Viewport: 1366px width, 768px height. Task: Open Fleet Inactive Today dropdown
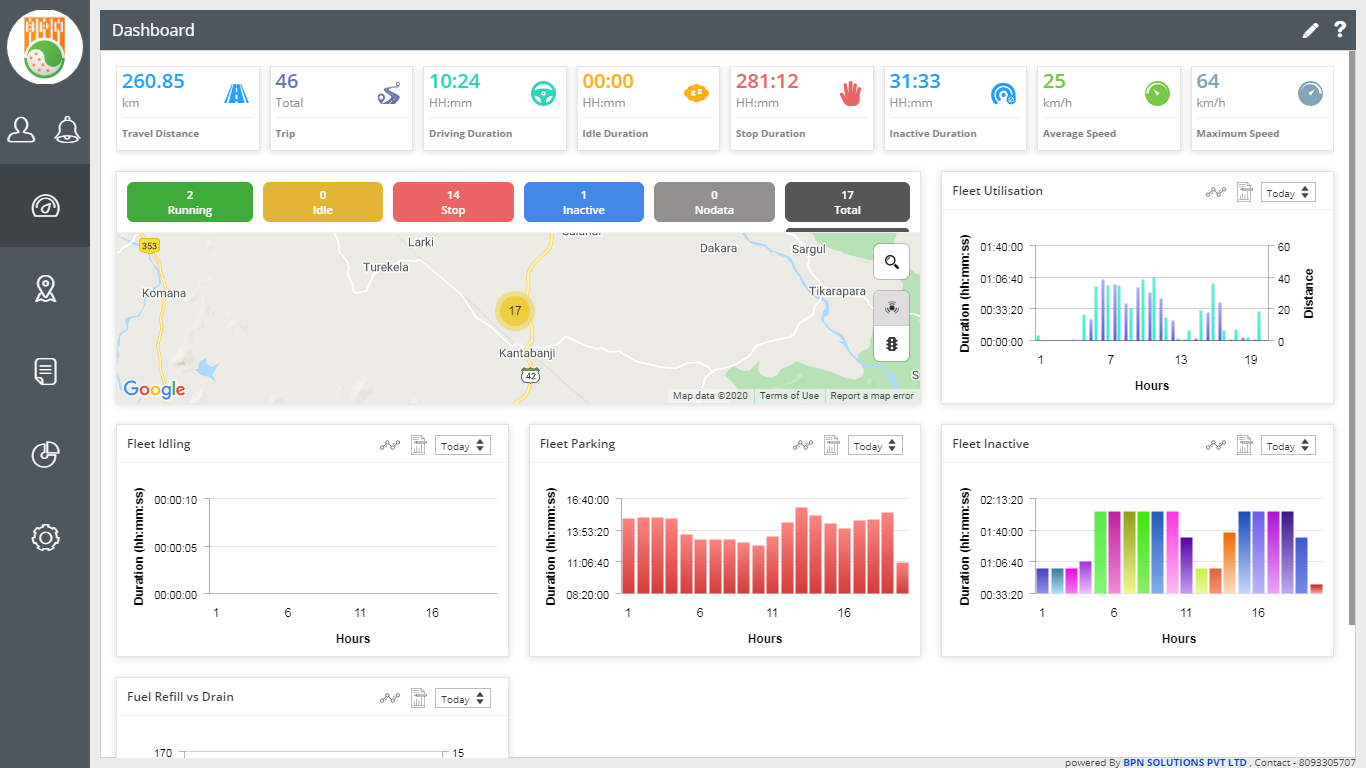coord(1289,446)
